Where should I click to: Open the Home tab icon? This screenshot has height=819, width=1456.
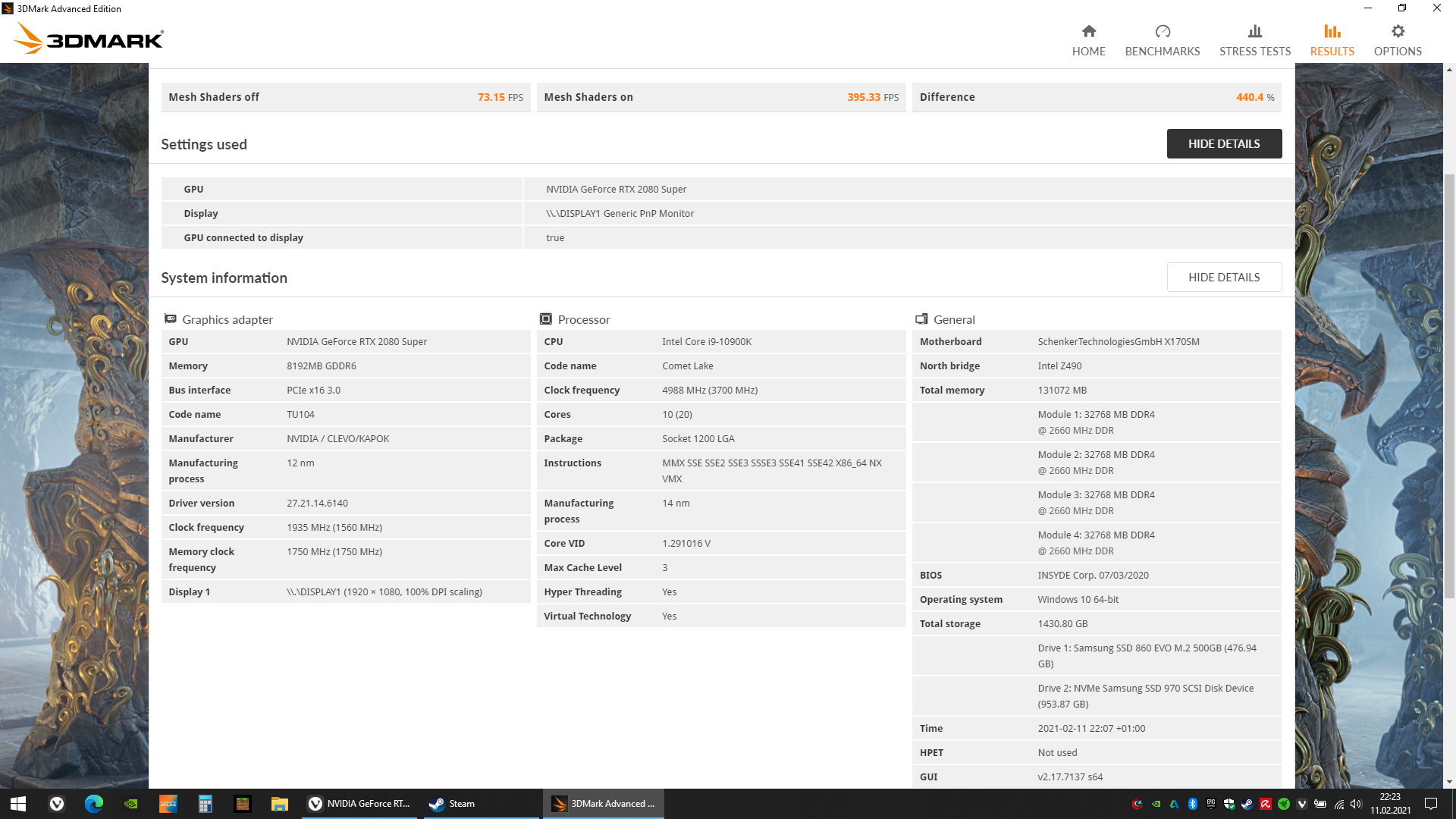coord(1088,31)
